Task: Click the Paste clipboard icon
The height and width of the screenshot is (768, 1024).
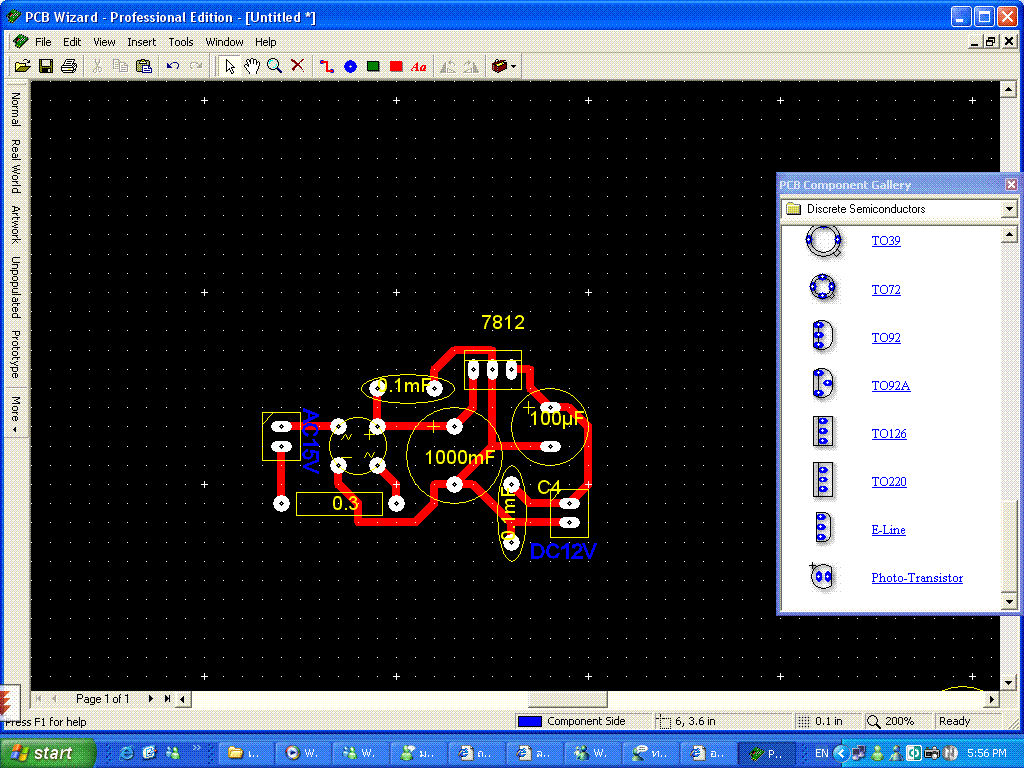Action: pyautogui.click(x=144, y=66)
